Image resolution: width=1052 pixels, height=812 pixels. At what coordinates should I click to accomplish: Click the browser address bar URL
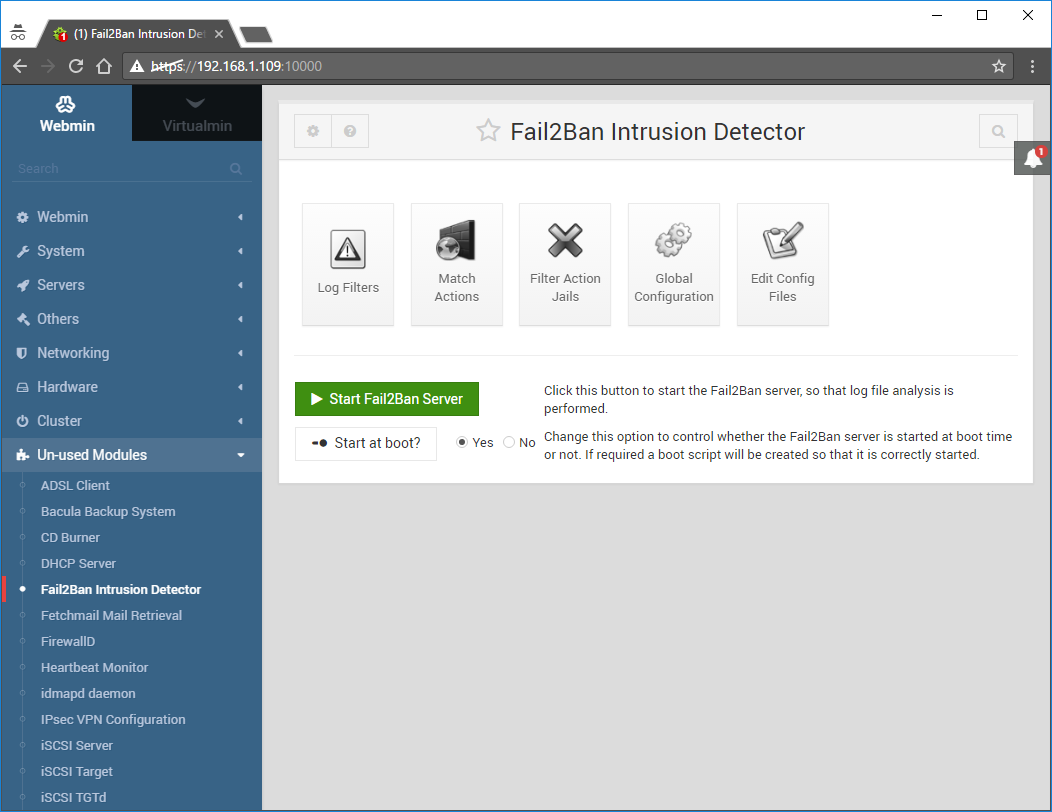(236, 66)
